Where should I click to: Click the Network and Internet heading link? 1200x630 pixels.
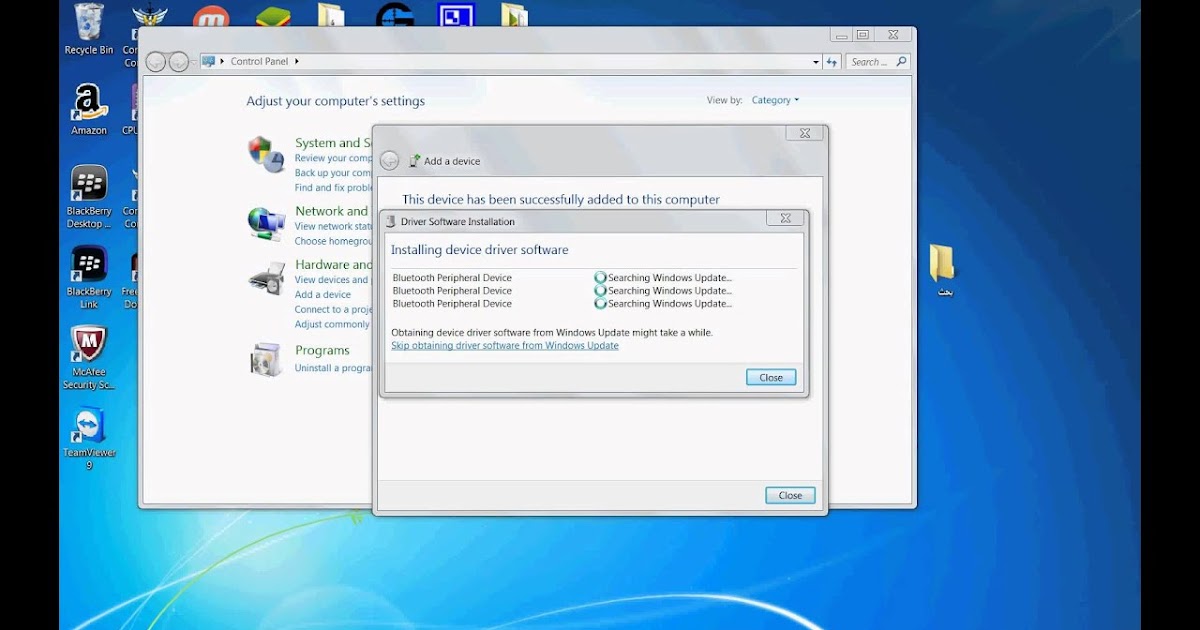point(333,211)
